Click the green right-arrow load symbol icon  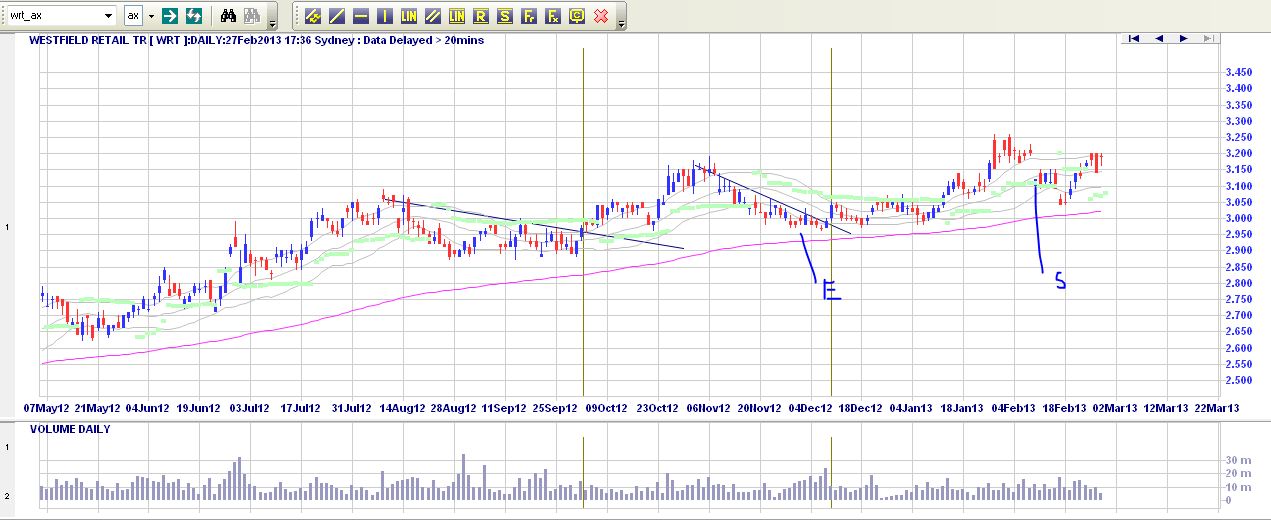[170, 16]
